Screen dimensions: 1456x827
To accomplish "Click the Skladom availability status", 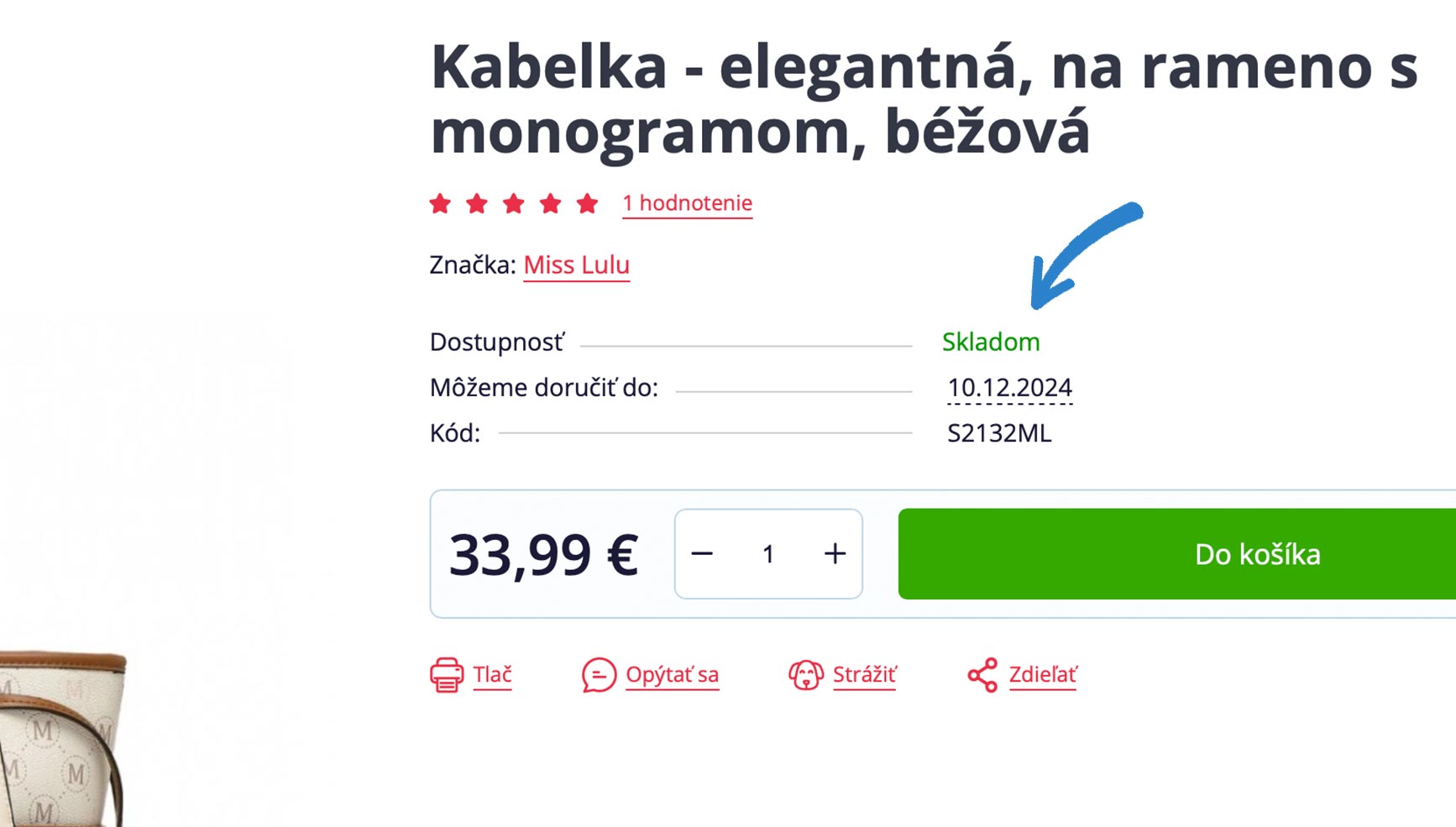I will 991,343.
